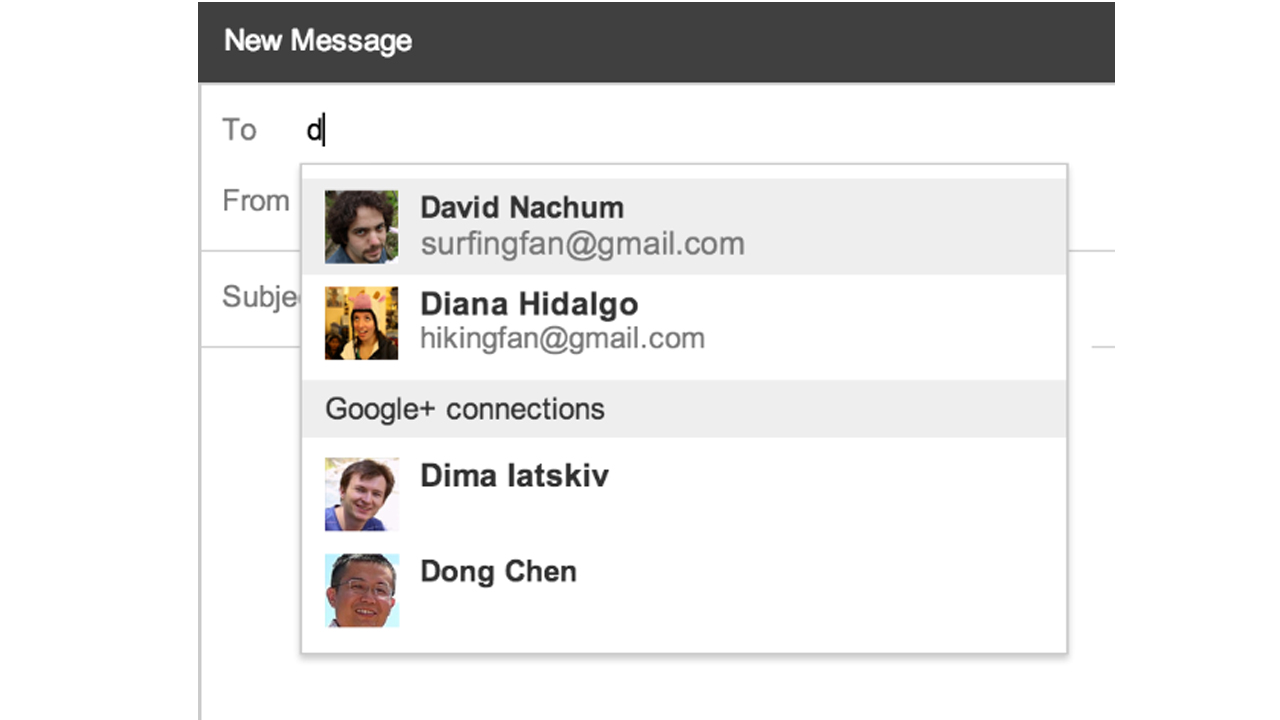Click the New Message title text
The height and width of the screenshot is (720, 1280).
click(x=318, y=41)
